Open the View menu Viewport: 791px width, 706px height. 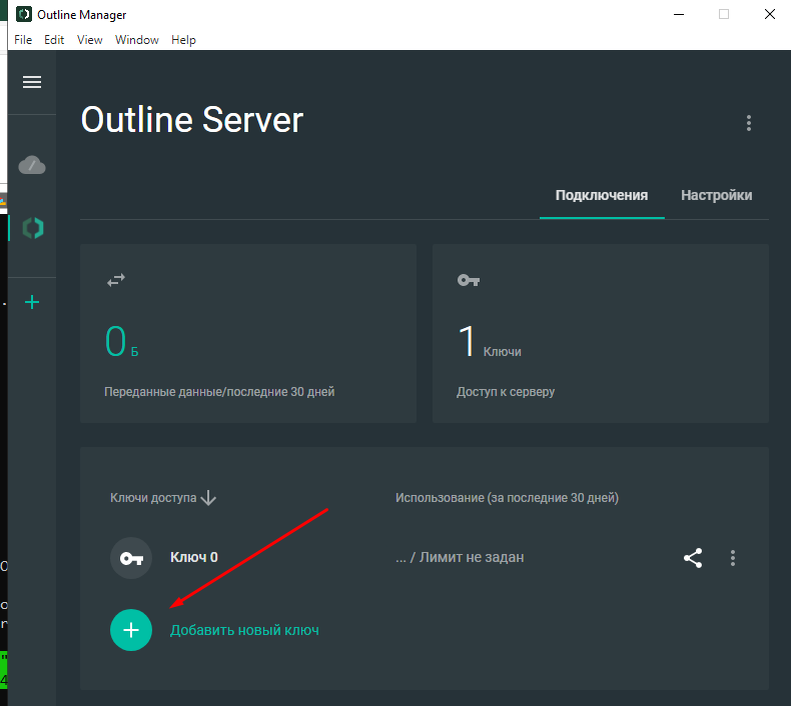pos(90,40)
